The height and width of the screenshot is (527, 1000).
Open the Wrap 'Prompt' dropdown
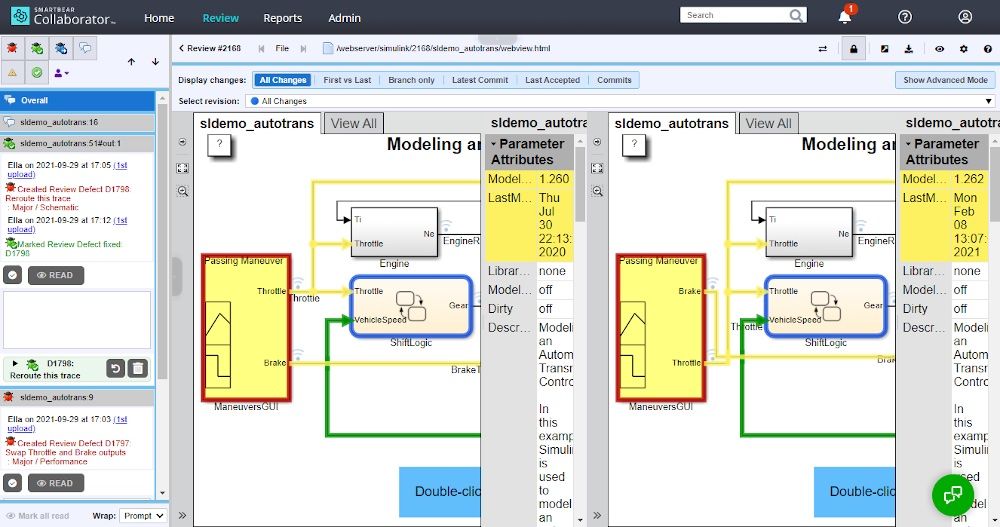pos(142,516)
